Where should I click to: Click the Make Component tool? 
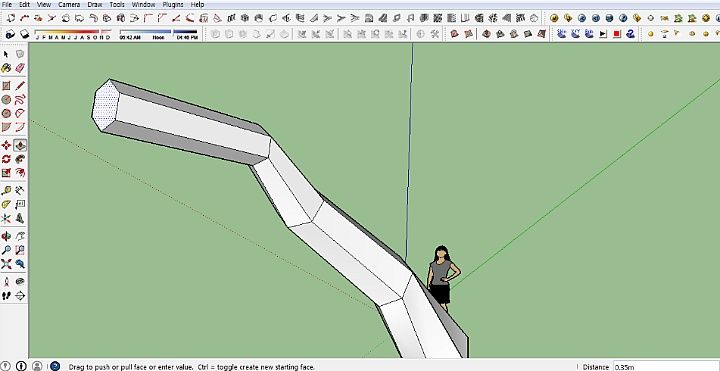[20, 54]
